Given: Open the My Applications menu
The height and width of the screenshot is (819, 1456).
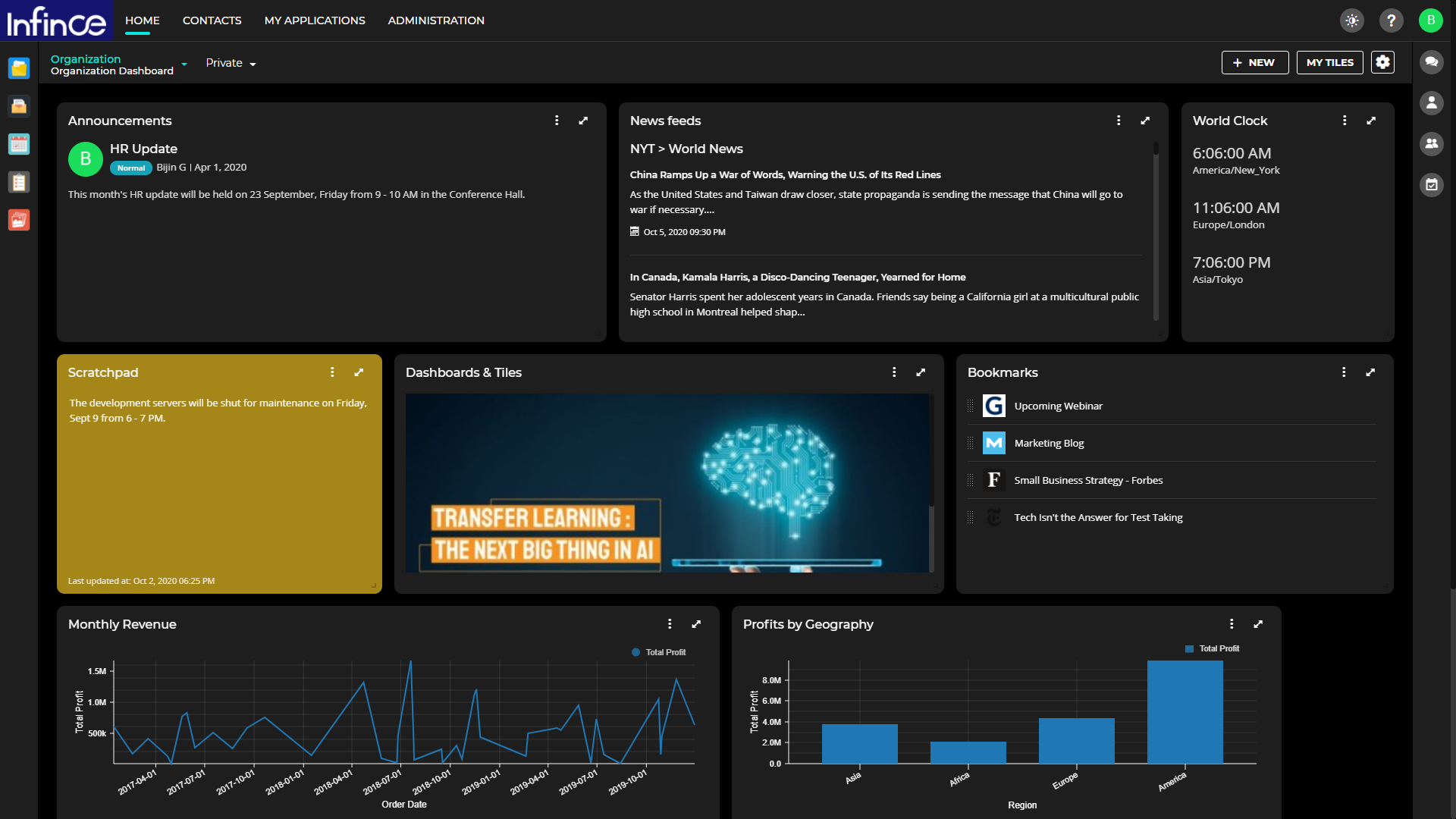Looking at the screenshot, I should (x=315, y=20).
